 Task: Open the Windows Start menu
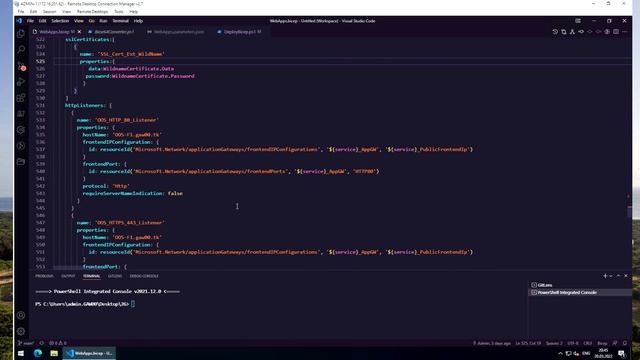[21, 353]
